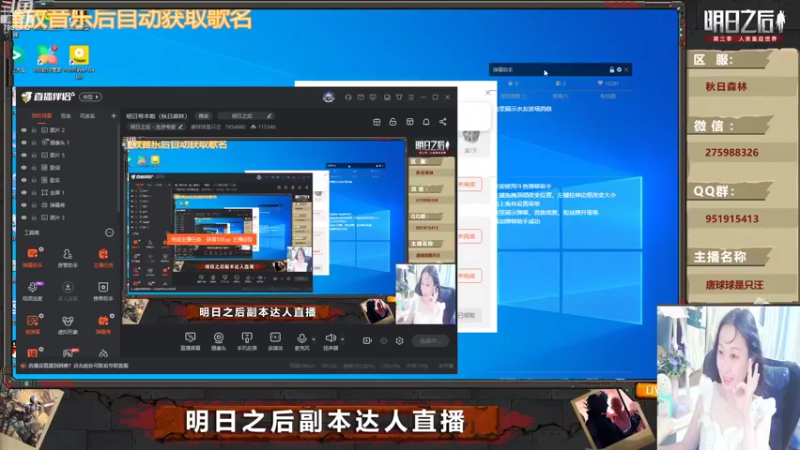Open the 视频连麦 tool
Image resolution: width=800 pixels, height=450 pixels.
click(x=32, y=291)
